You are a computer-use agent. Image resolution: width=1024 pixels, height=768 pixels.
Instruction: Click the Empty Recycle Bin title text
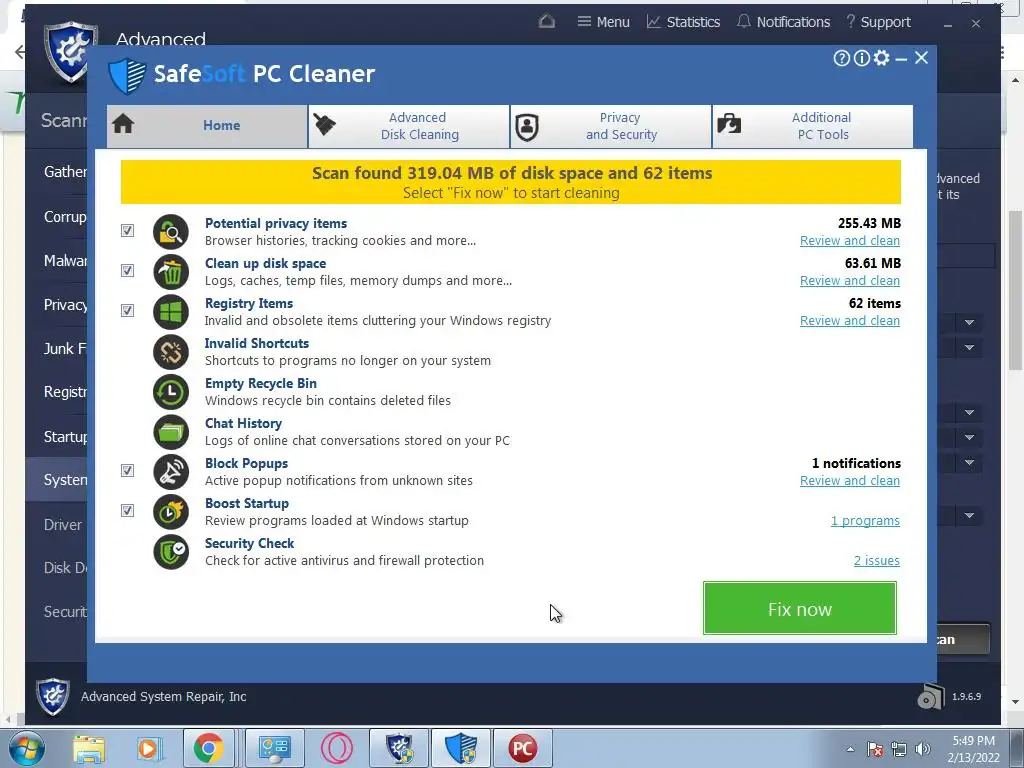(x=261, y=383)
